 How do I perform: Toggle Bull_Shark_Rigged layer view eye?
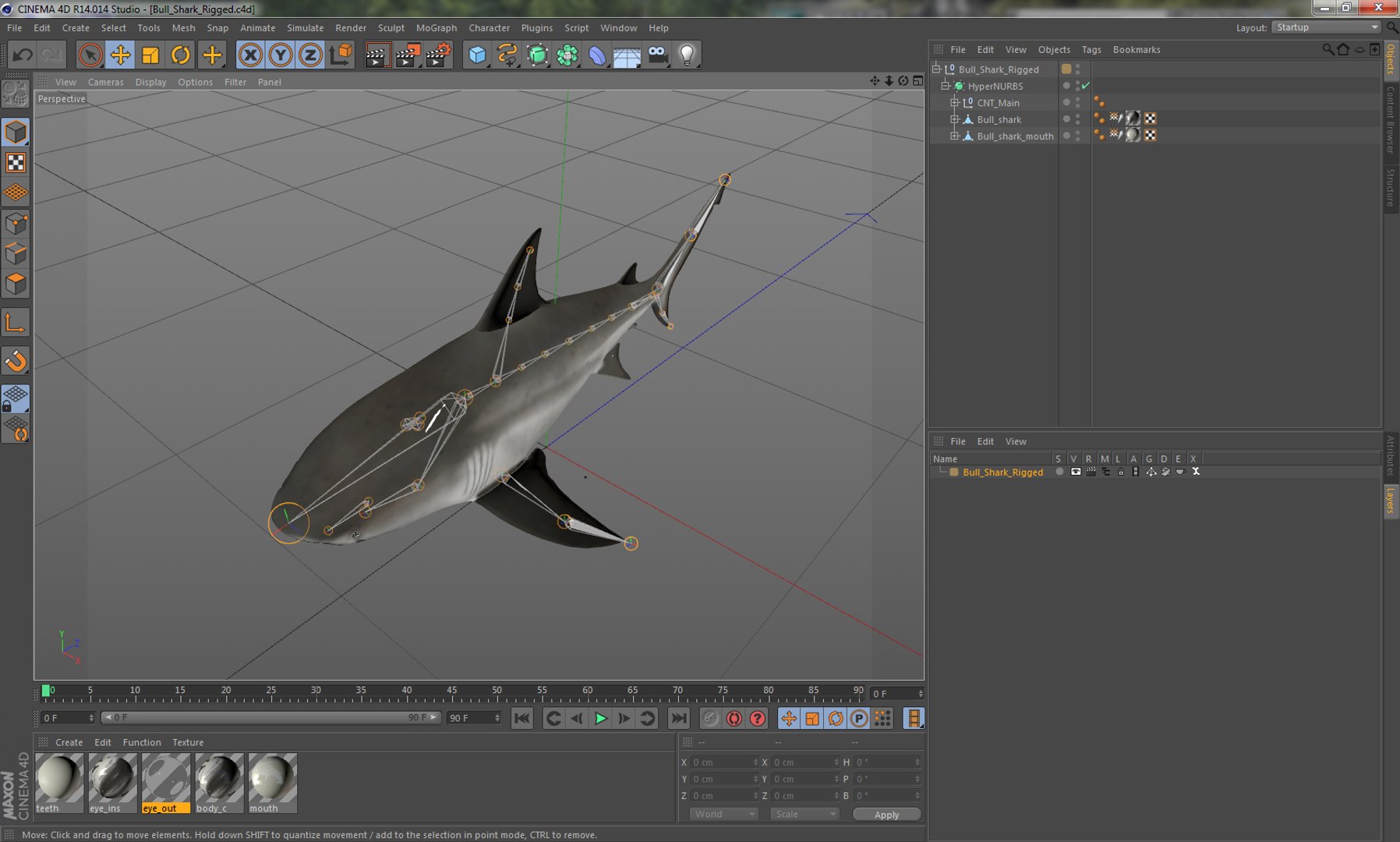tap(1076, 472)
